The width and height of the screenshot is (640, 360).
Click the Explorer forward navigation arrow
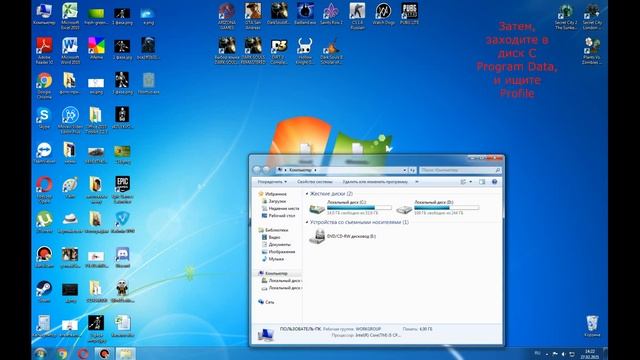click(x=266, y=169)
